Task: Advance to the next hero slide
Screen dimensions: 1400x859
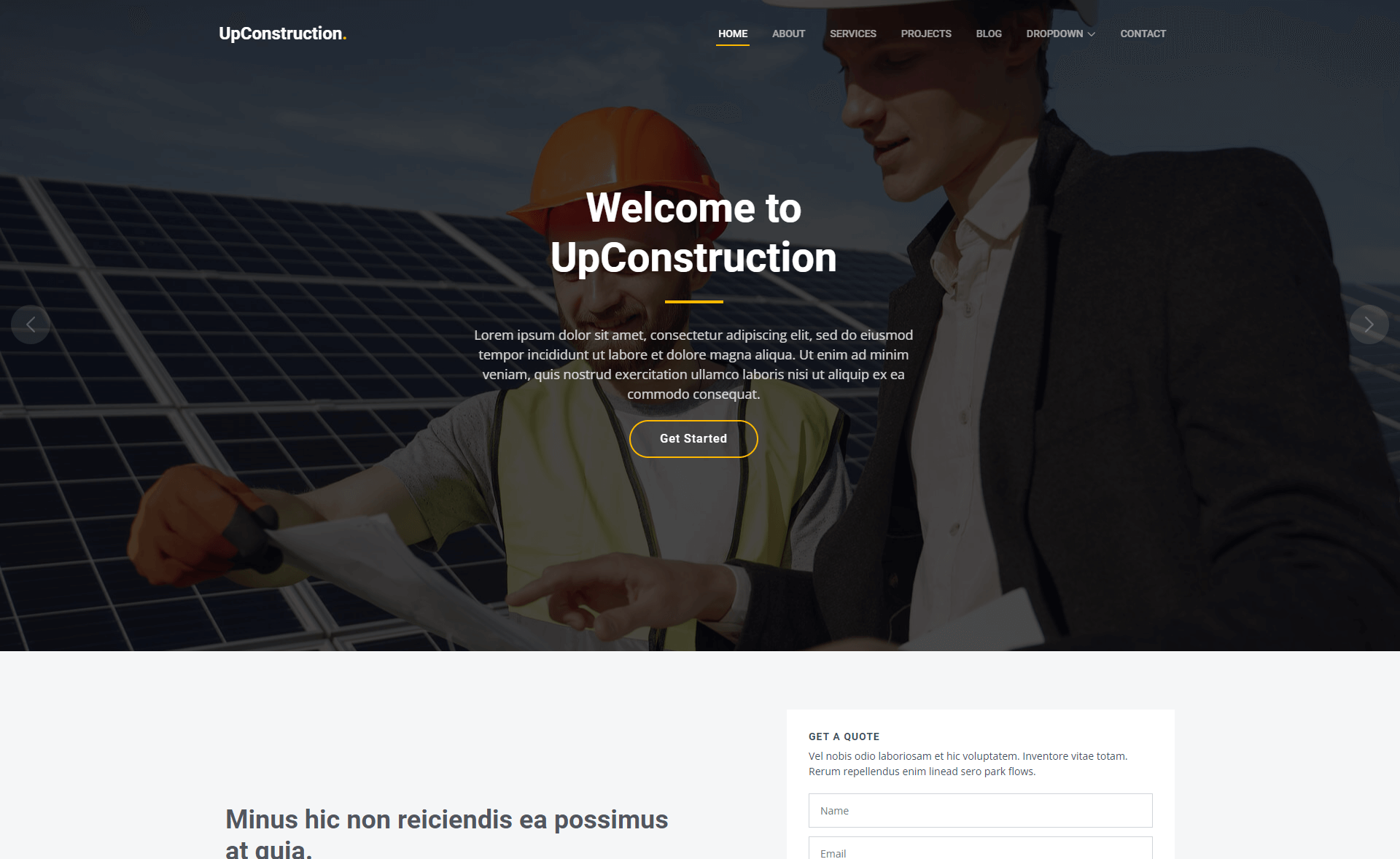Action: (1369, 324)
